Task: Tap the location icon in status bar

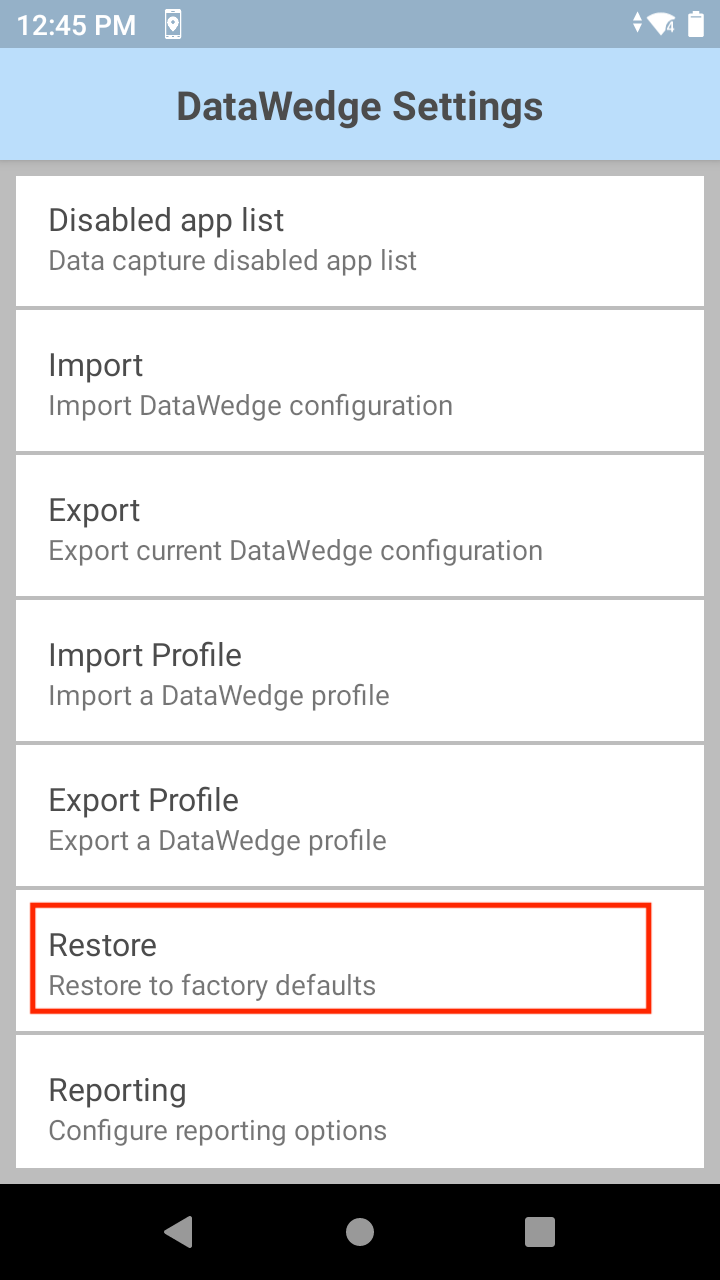Action: tap(173, 25)
